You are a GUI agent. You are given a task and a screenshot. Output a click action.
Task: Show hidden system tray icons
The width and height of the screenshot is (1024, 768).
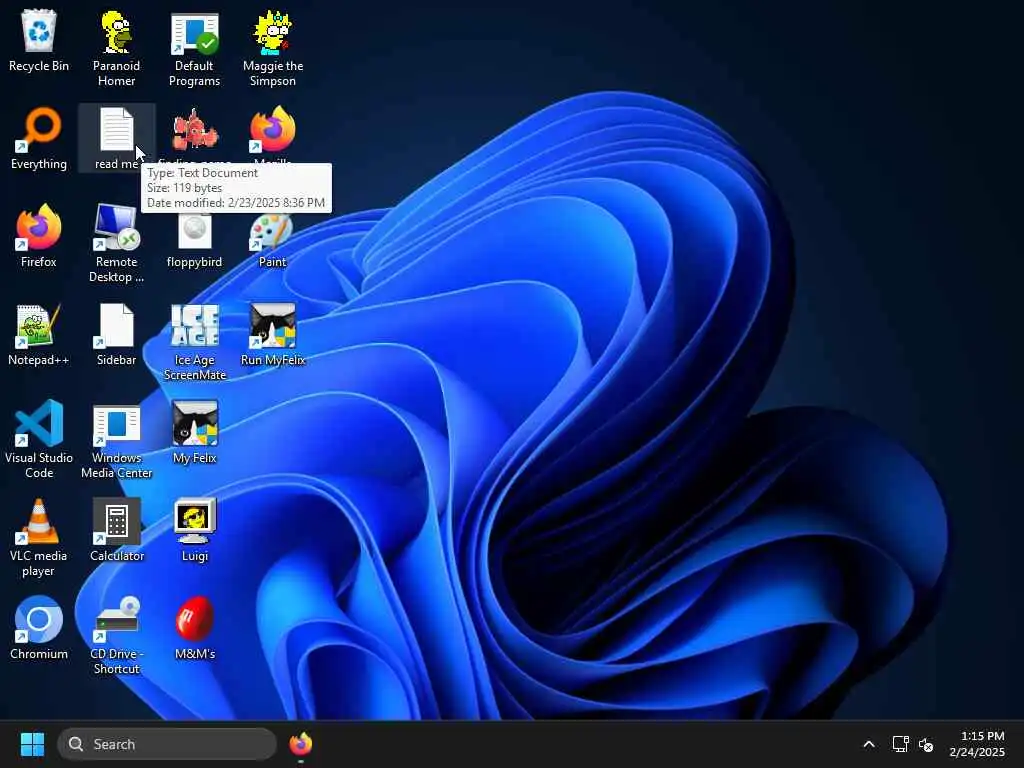pyautogui.click(x=869, y=744)
